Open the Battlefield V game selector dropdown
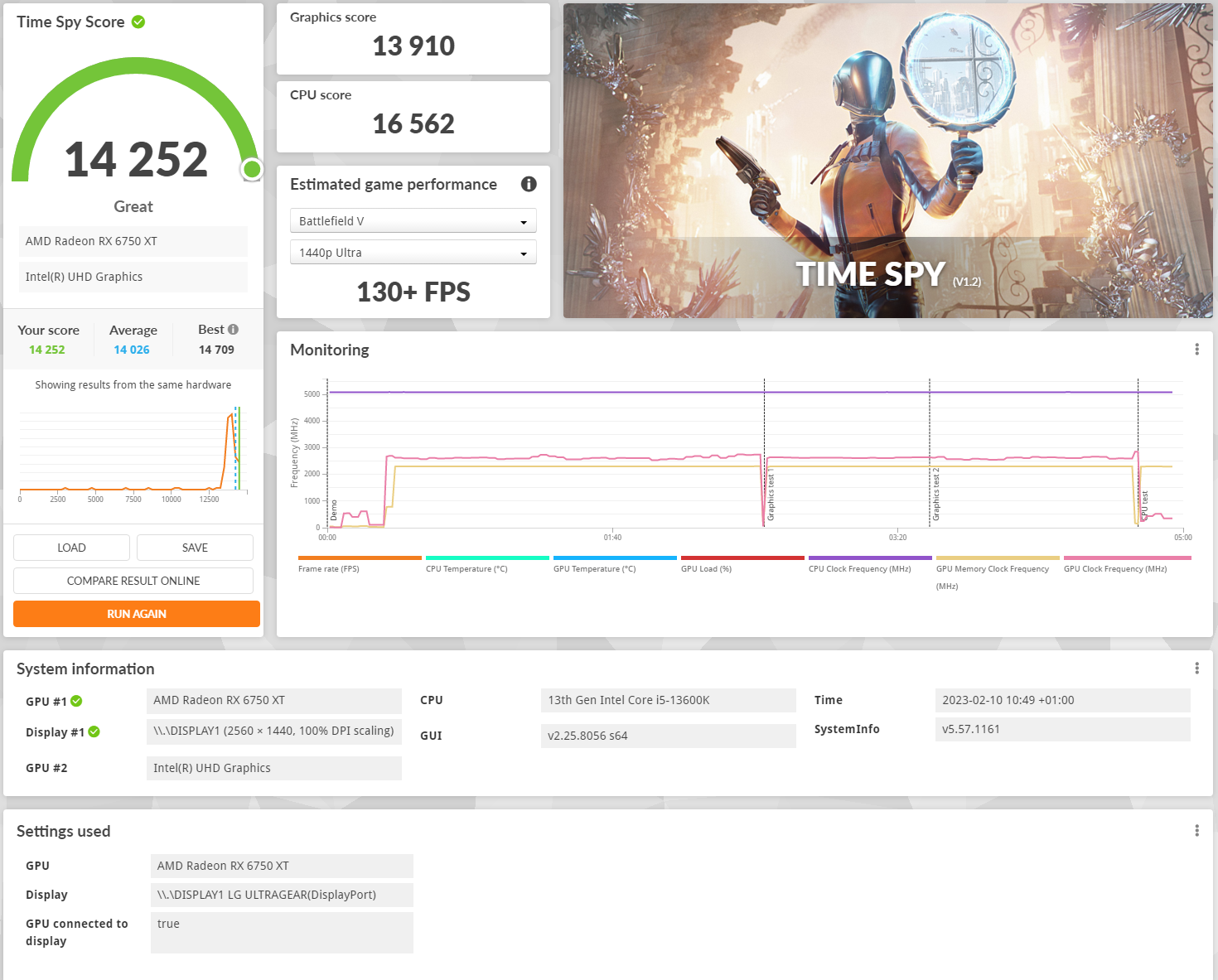Image resolution: width=1218 pixels, height=980 pixels. 413,220
